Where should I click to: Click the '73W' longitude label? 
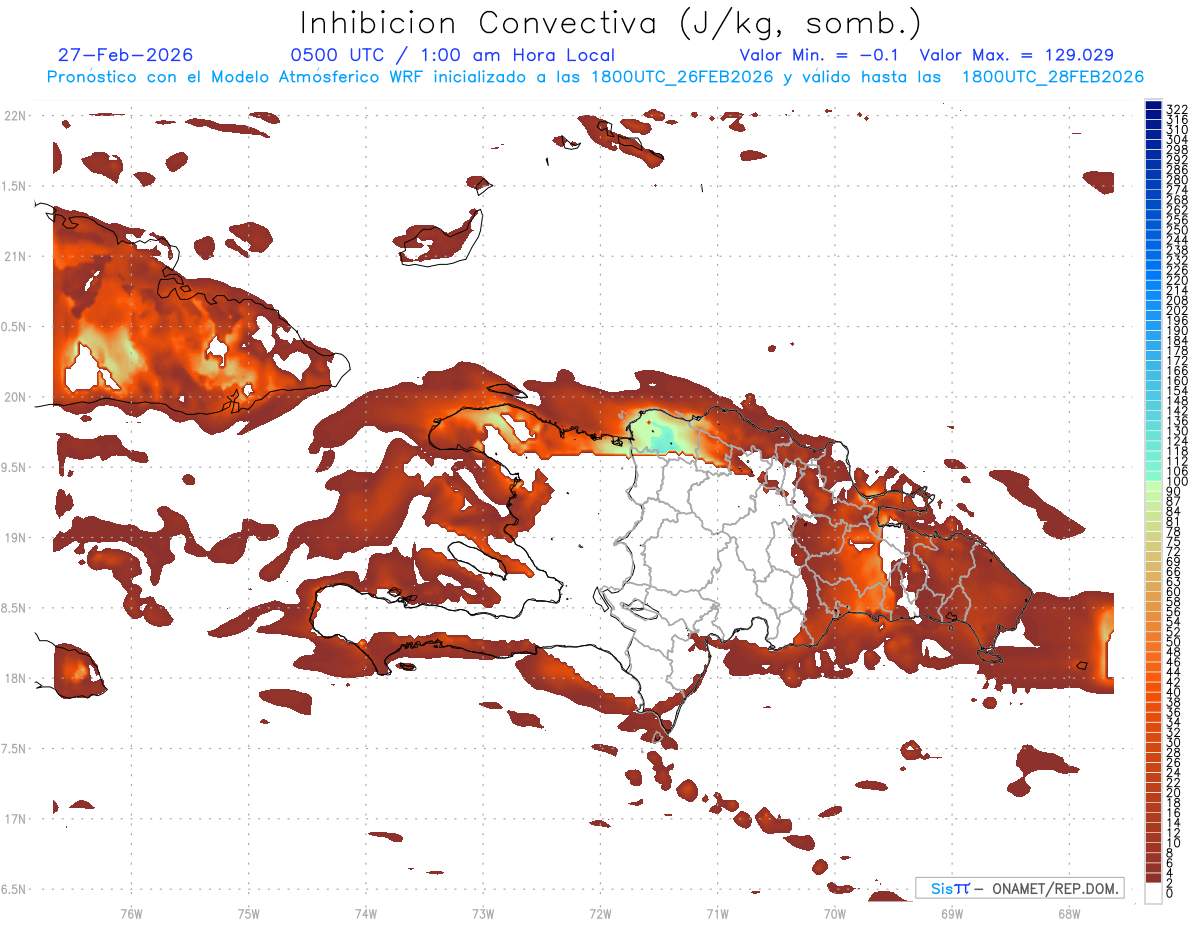(483, 913)
